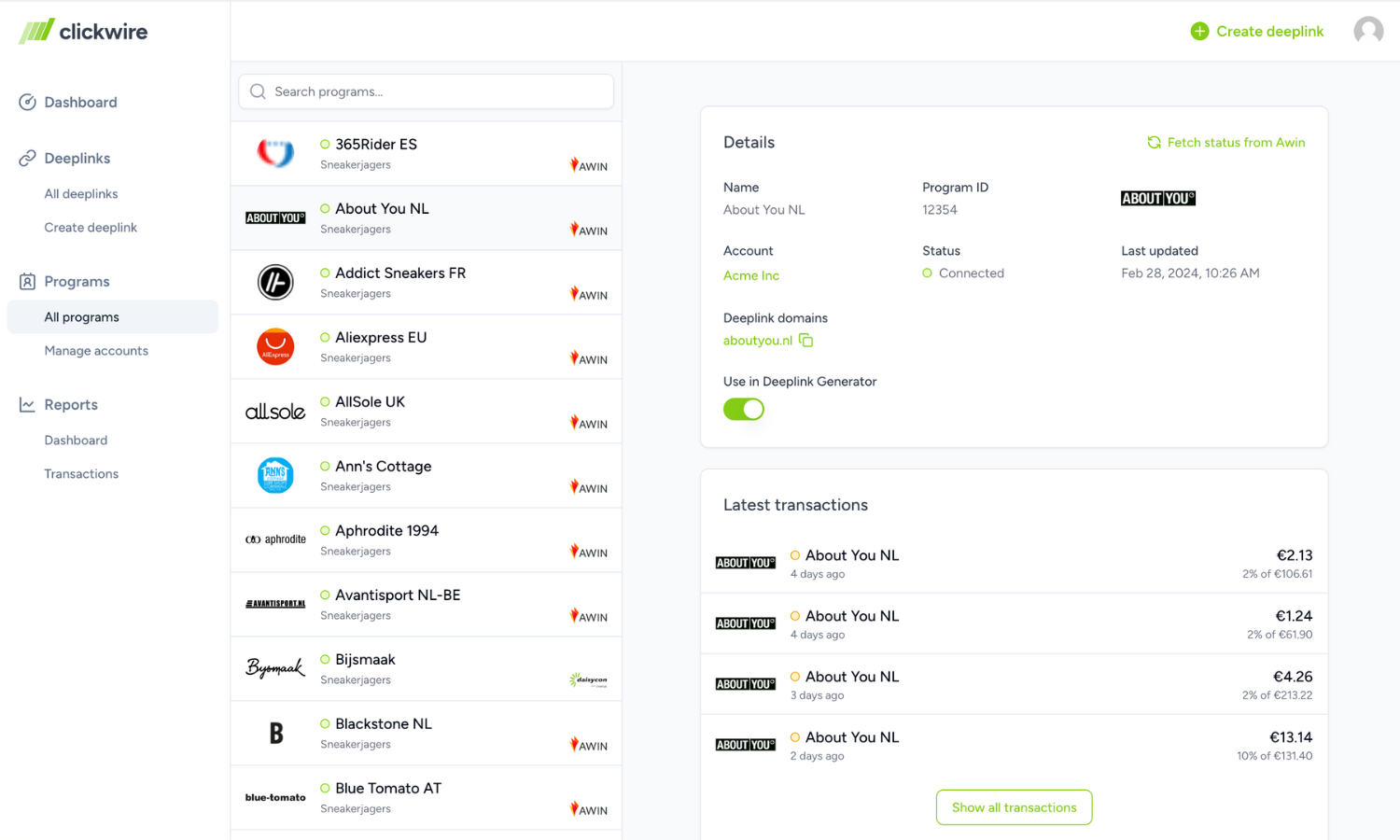Select 365Rider ES program name
This screenshot has width=1400, height=840.
point(376,145)
